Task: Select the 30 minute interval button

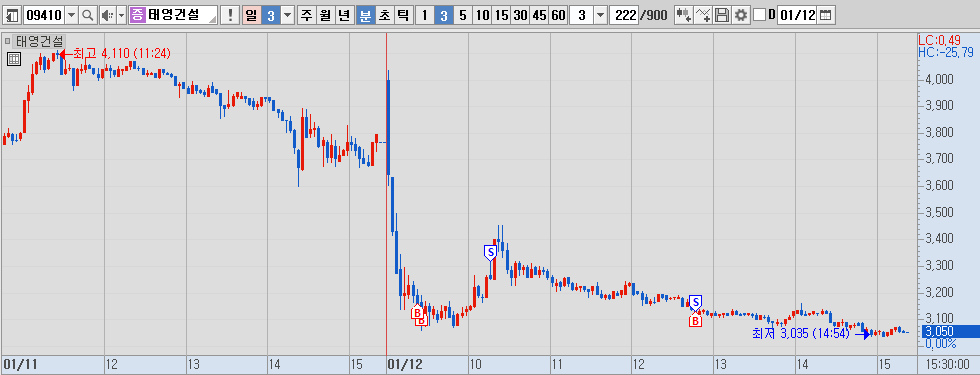Action: (x=520, y=16)
